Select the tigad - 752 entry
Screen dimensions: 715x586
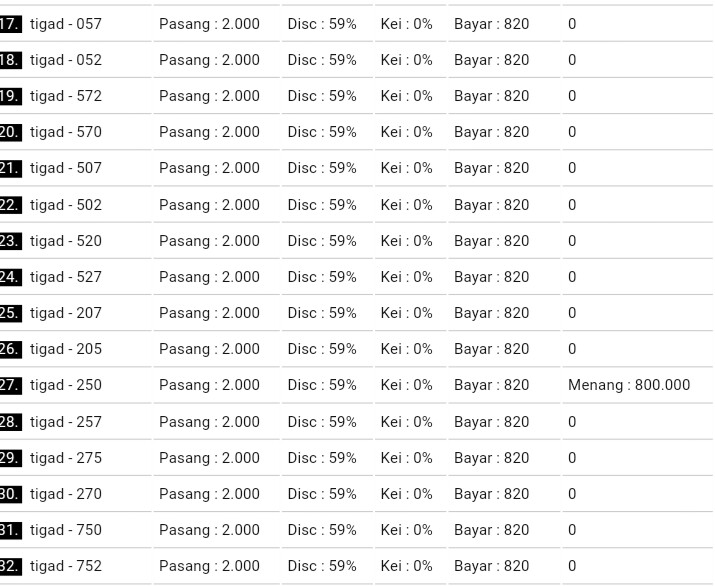(x=66, y=566)
